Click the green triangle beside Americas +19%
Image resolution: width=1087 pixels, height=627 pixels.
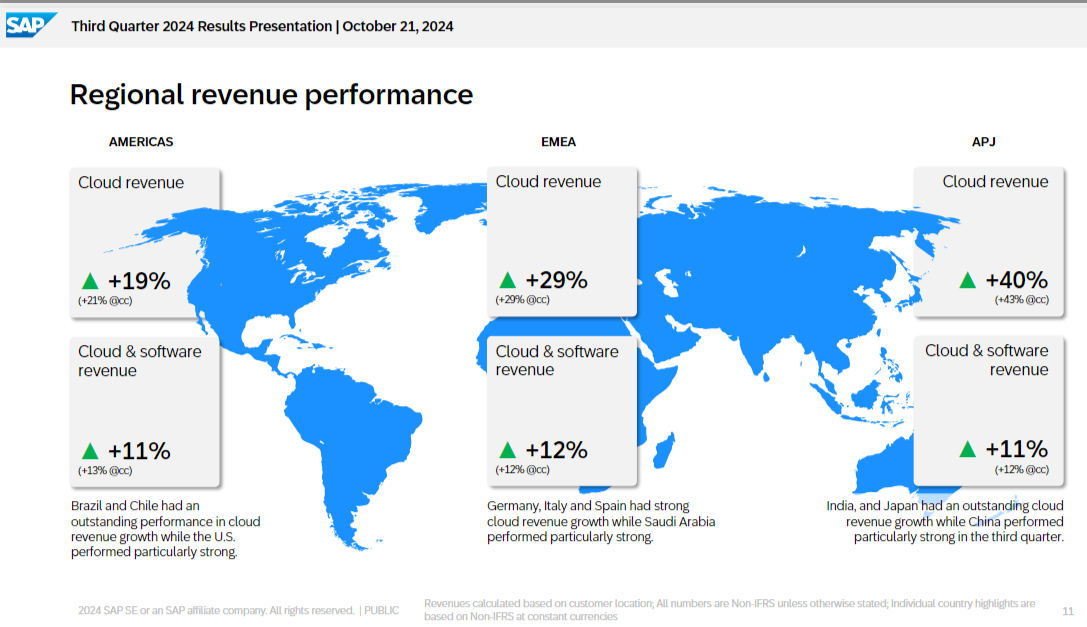(90, 281)
